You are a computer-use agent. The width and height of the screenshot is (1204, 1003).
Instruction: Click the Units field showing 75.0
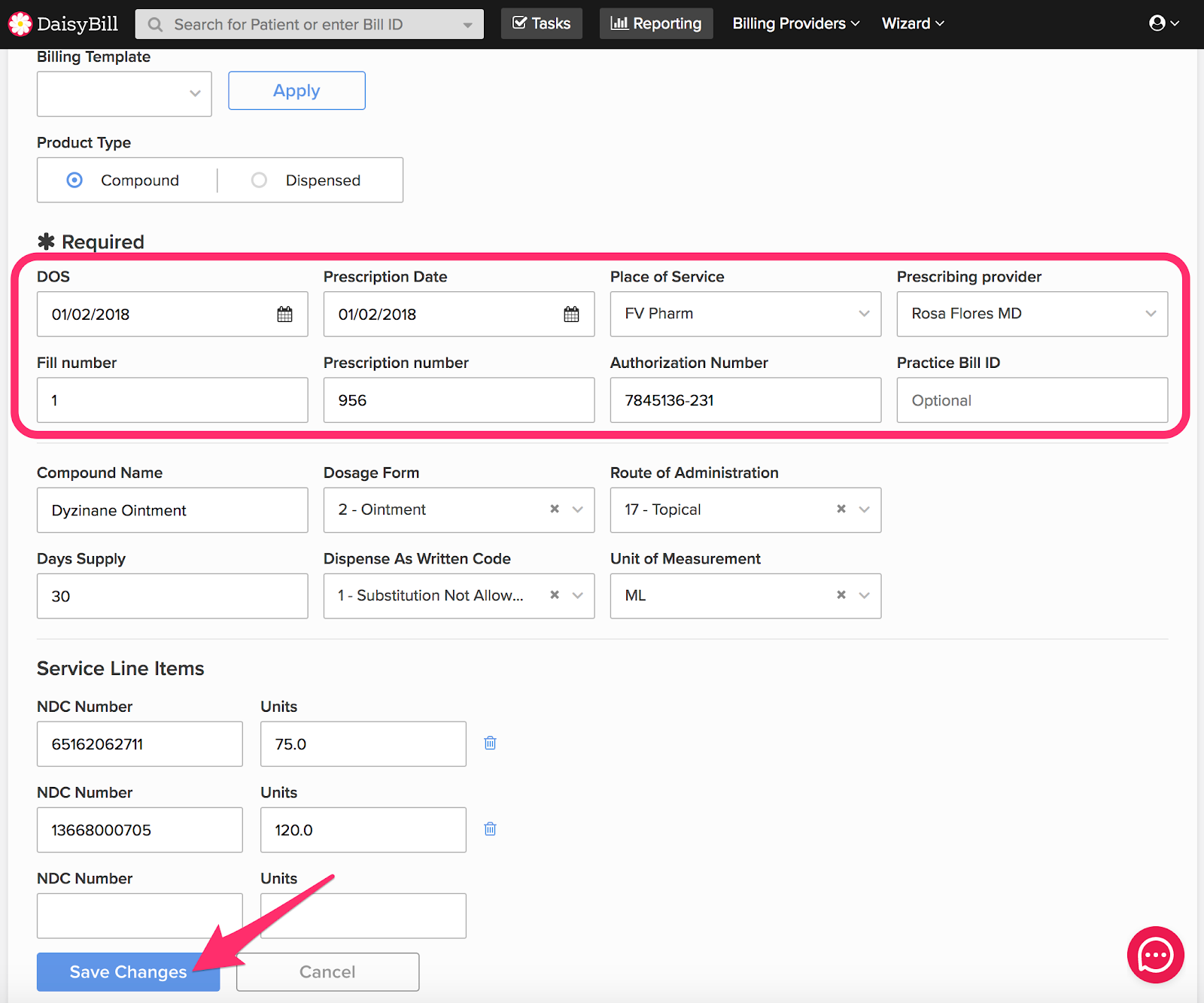click(x=363, y=743)
